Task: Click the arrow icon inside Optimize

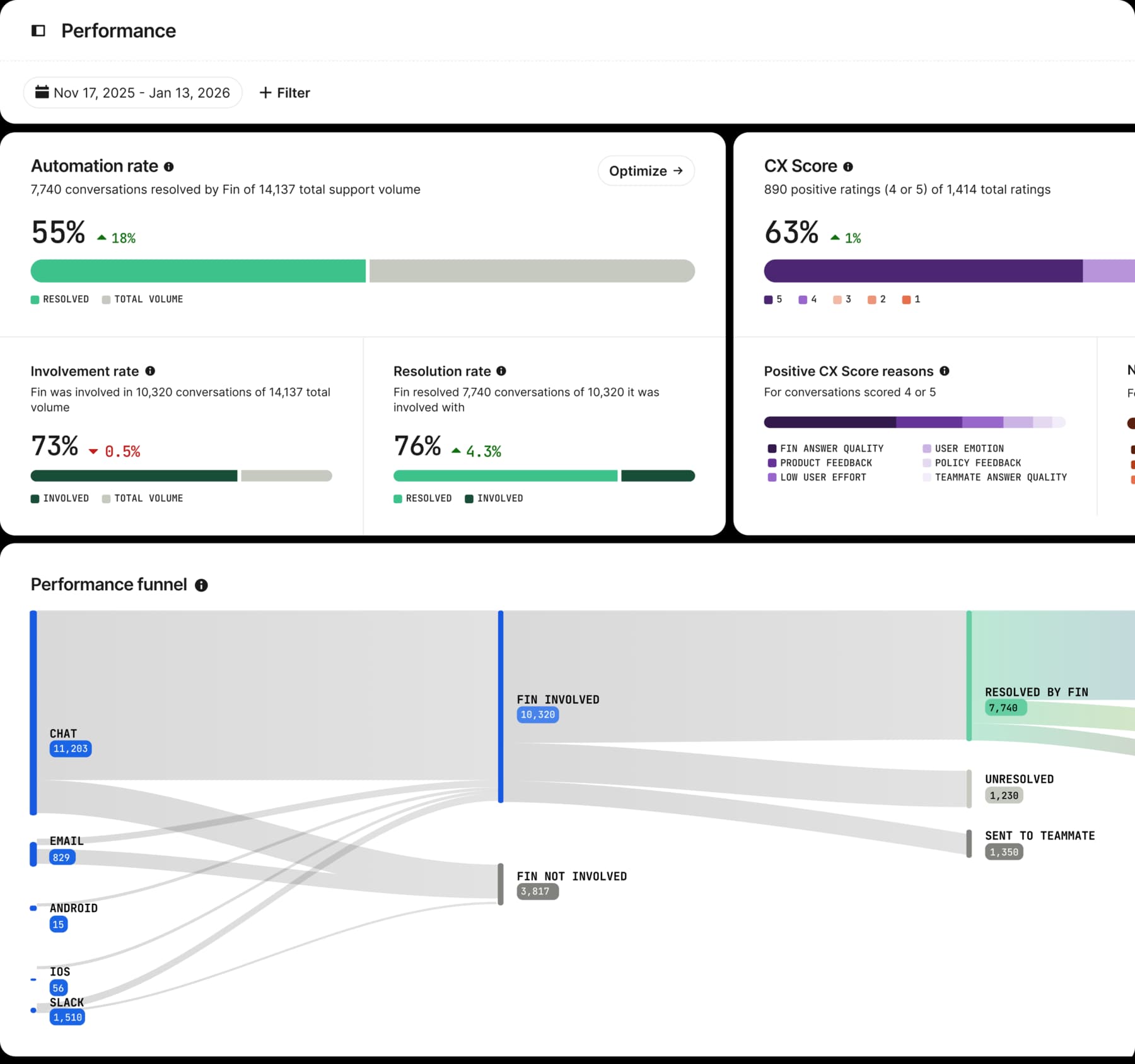Action: coord(678,171)
